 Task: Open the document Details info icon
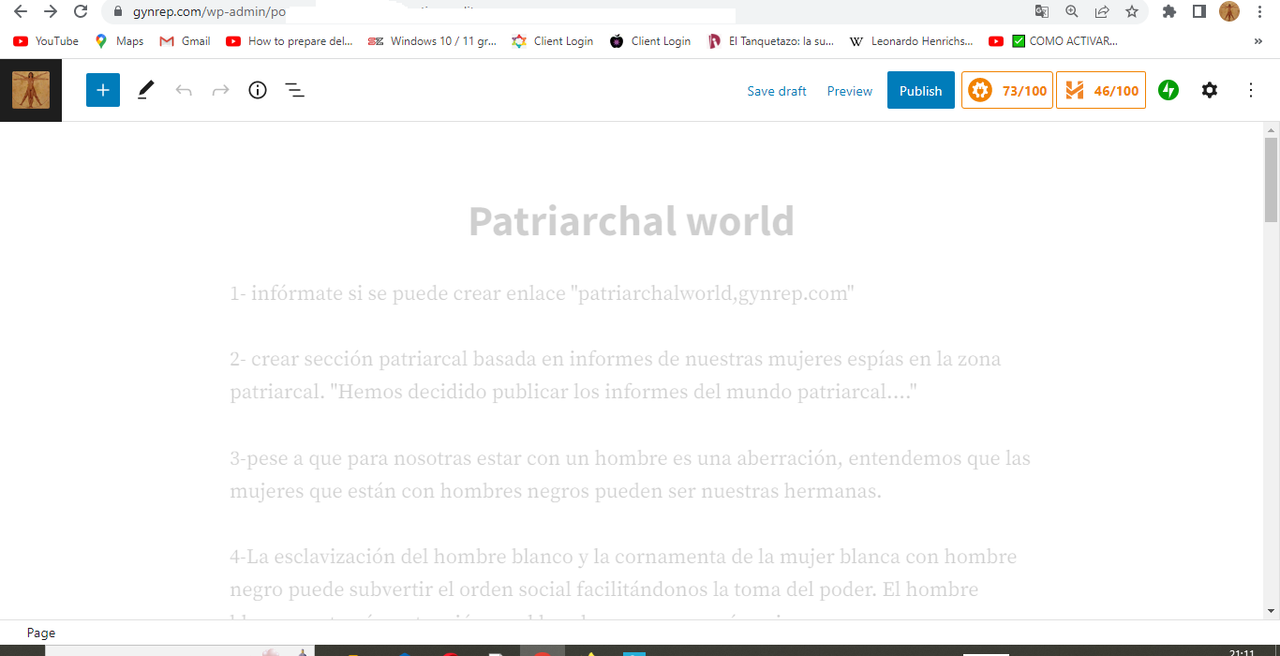pyautogui.click(x=258, y=90)
